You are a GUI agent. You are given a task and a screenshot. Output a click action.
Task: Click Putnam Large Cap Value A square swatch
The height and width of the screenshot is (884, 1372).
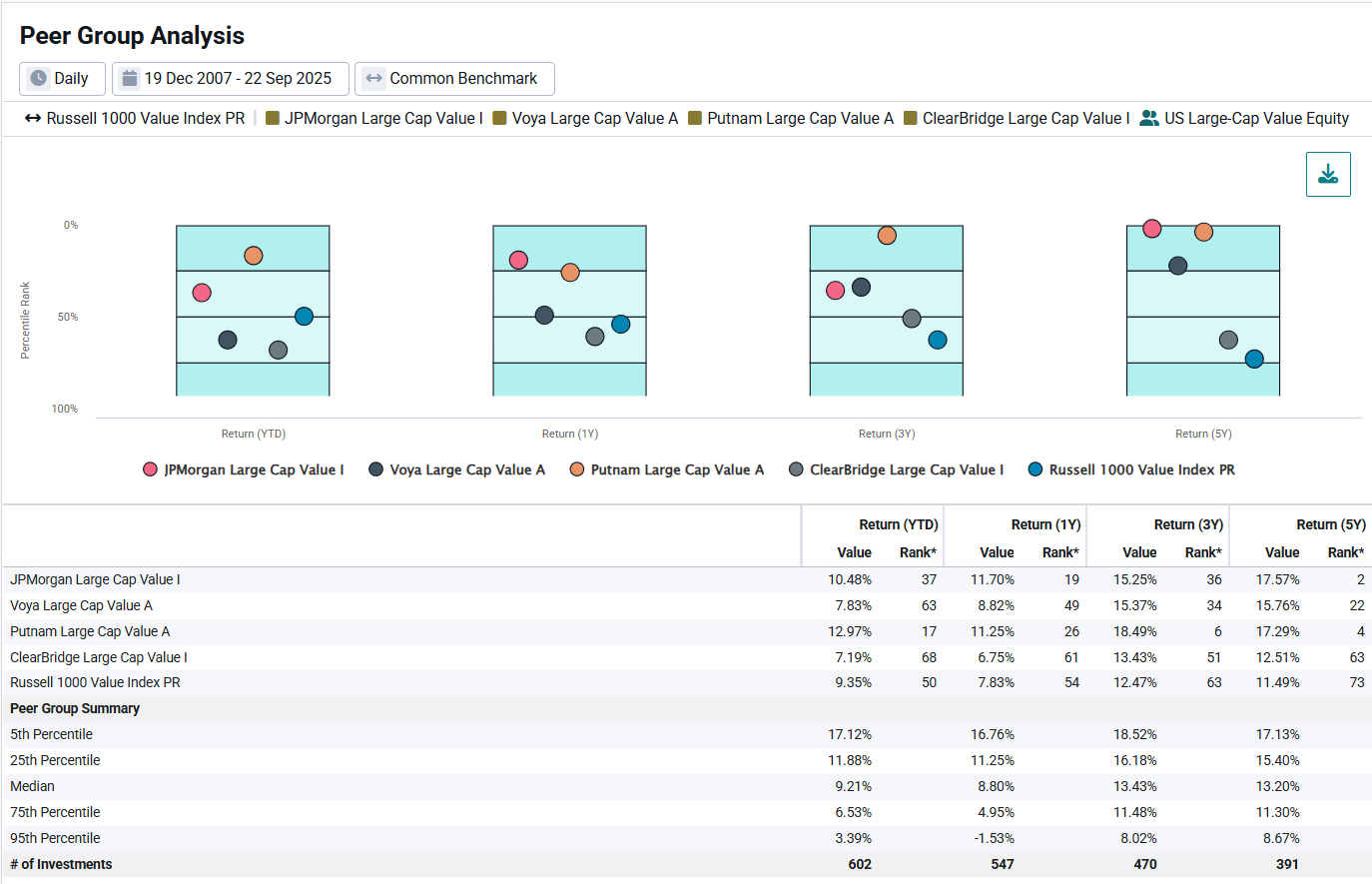point(695,118)
